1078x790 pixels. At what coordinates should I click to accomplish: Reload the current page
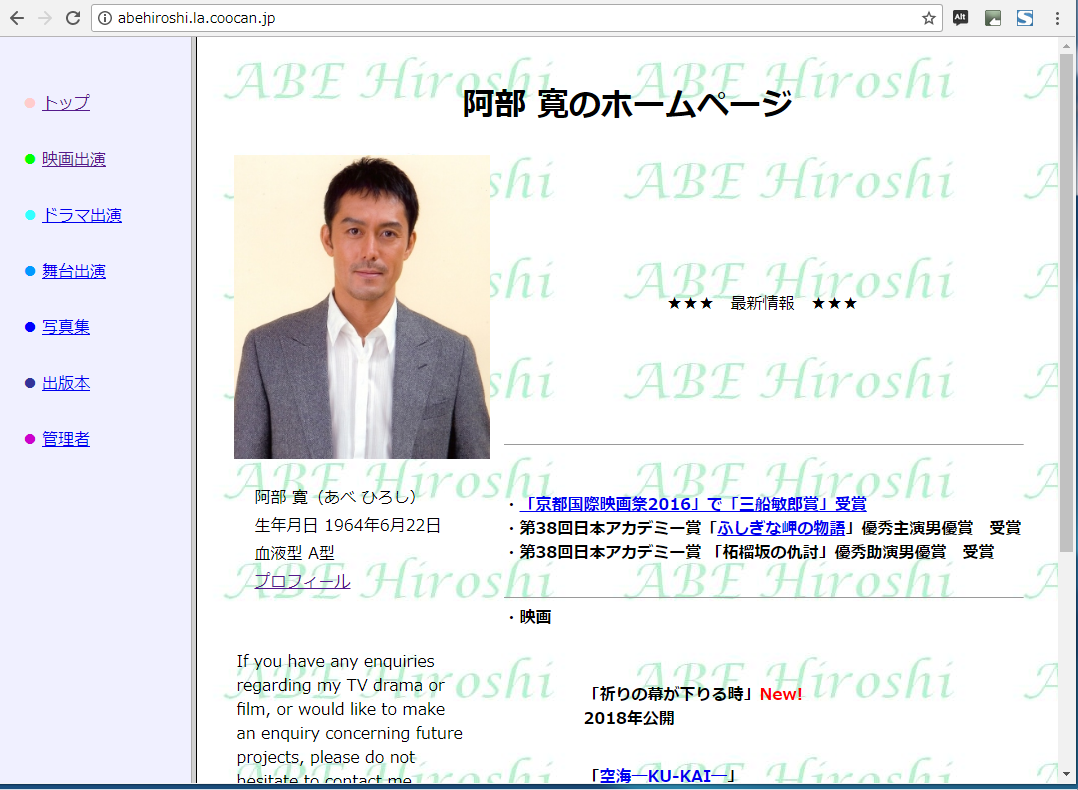(72, 18)
